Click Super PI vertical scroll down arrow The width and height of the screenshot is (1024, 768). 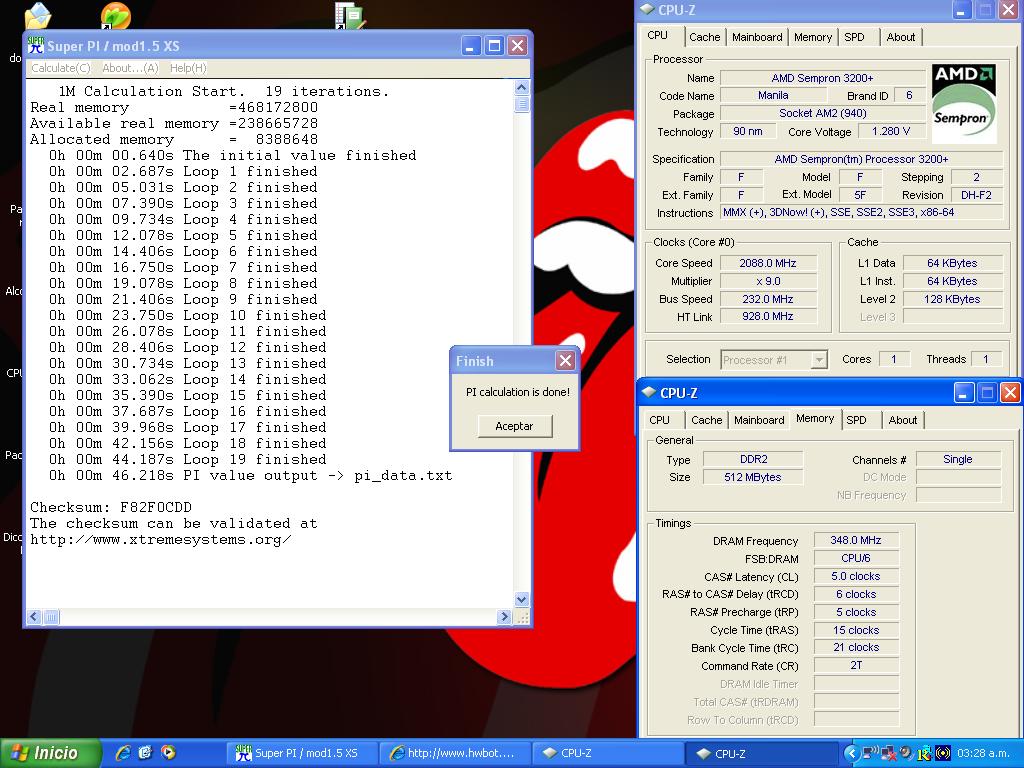521,599
